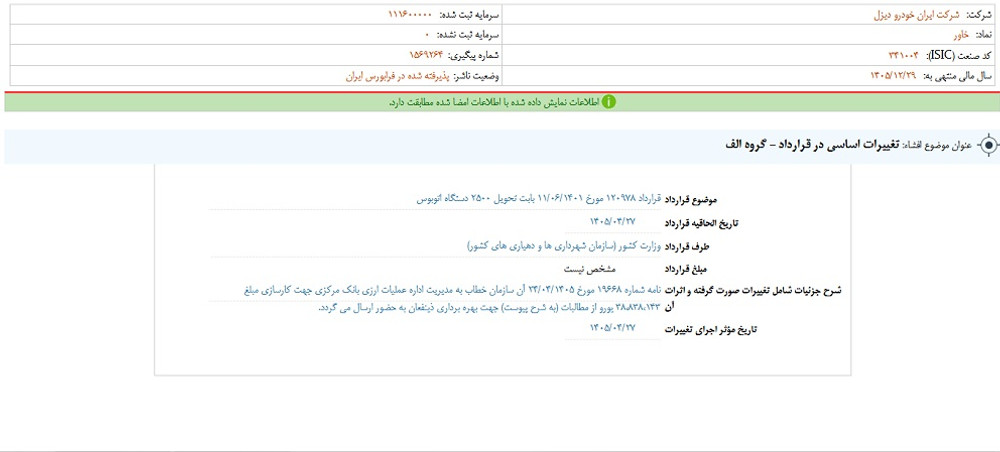Click the 'موضوع قرارداد' label
The height and width of the screenshot is (452, 1000).
coord(691,200)
